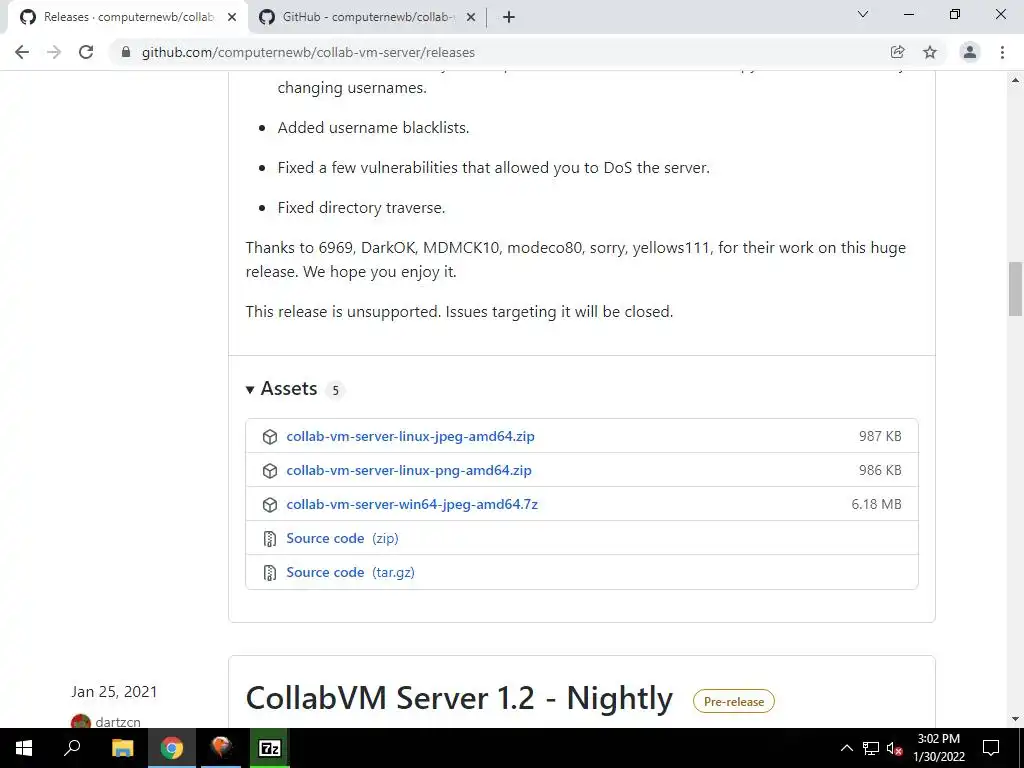Click zip file icon beside Source code (zip)
The height and width of the screenshot is (768, 1024).
click(x=270, y=539)
